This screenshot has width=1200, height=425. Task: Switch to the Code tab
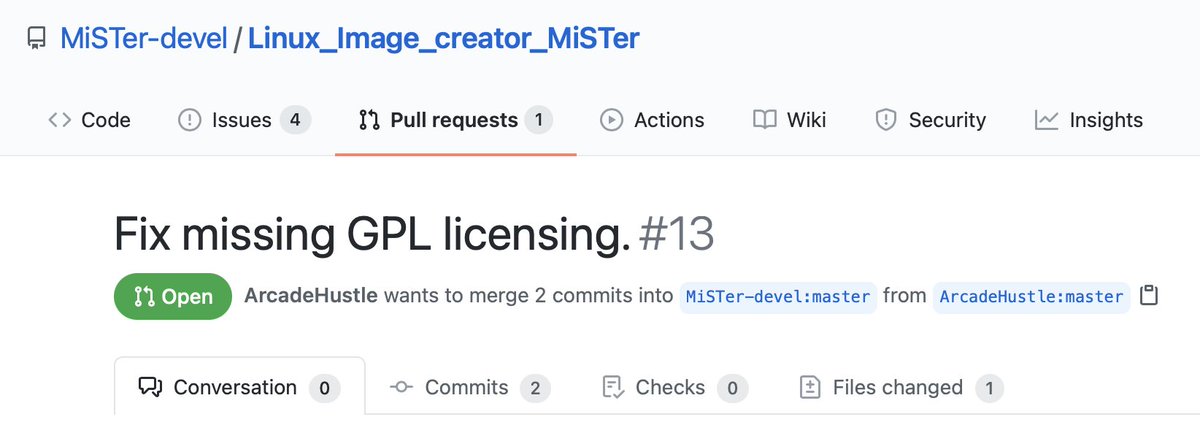(x=89, y=120)
